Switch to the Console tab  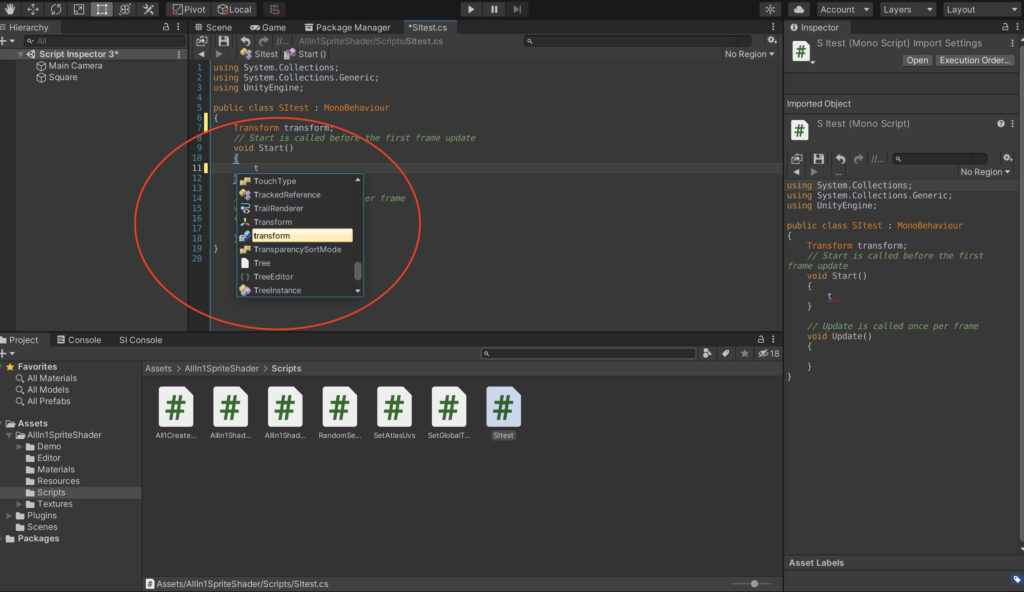click(79, 339)
